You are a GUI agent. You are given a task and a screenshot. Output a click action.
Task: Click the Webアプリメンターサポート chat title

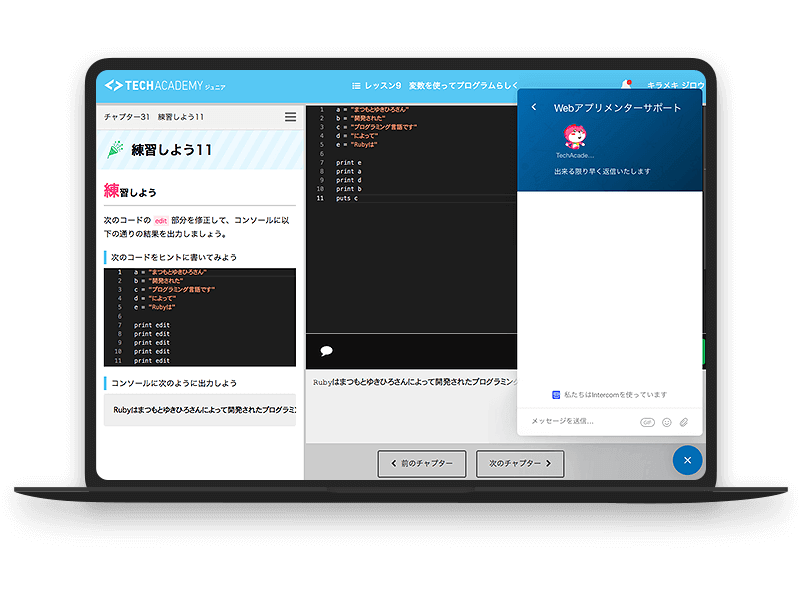(x=617, y=108)
